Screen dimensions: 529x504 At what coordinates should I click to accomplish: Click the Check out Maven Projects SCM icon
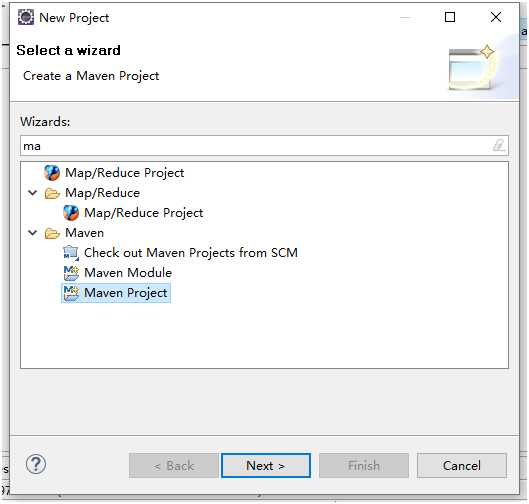click(71, 253)
